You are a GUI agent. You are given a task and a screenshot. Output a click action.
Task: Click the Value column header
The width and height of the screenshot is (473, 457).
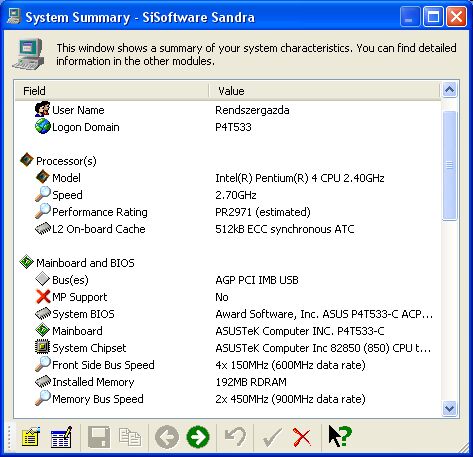coord(324,91)
